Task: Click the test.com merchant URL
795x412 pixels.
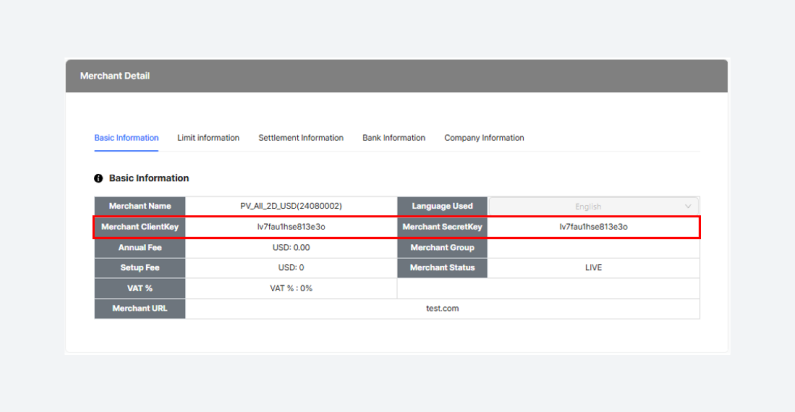Action: pyautogui.click(x=442, y=309)
